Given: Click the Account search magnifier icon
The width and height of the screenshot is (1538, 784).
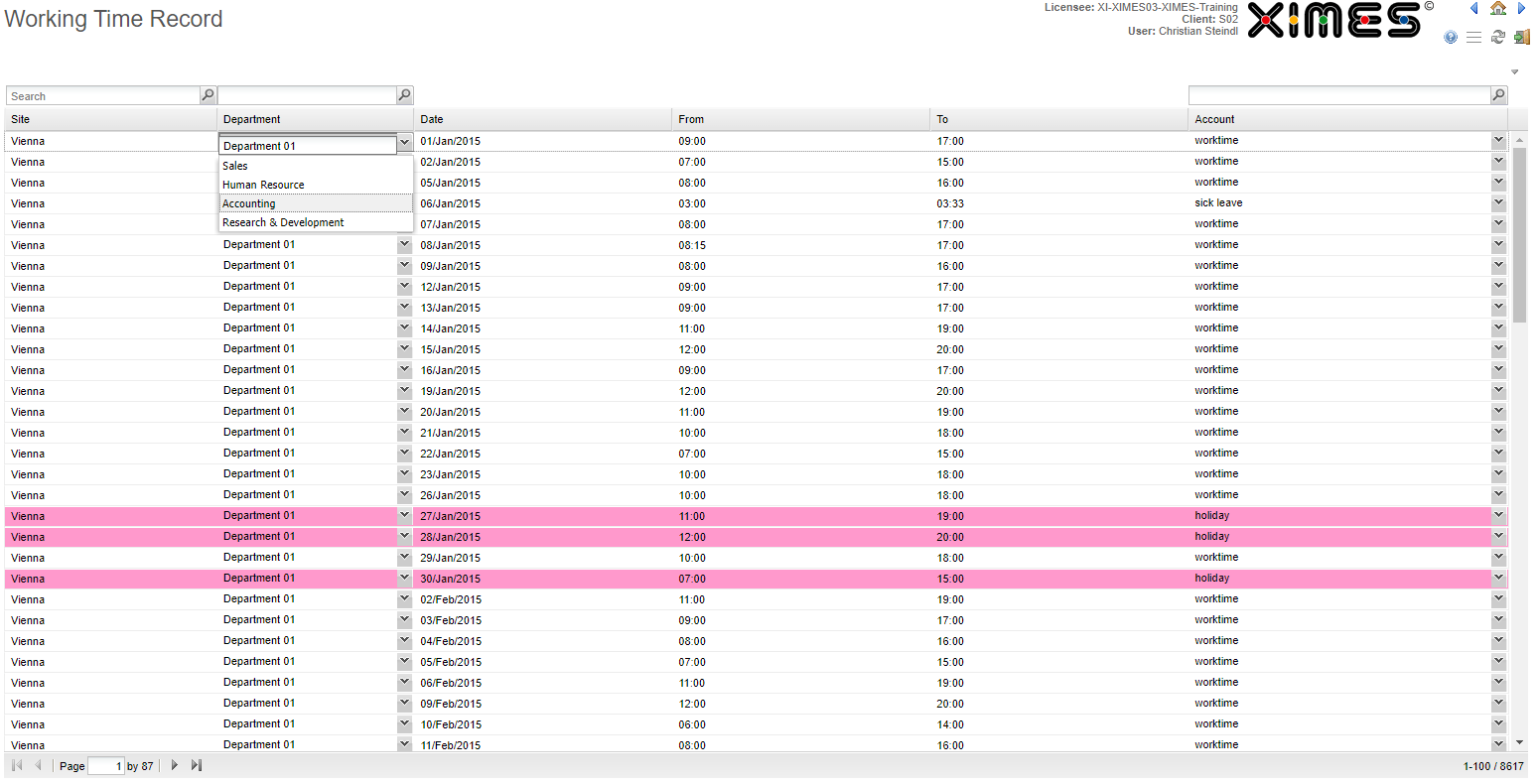Looking at the screenshot, I should [x=1498, y=95].
